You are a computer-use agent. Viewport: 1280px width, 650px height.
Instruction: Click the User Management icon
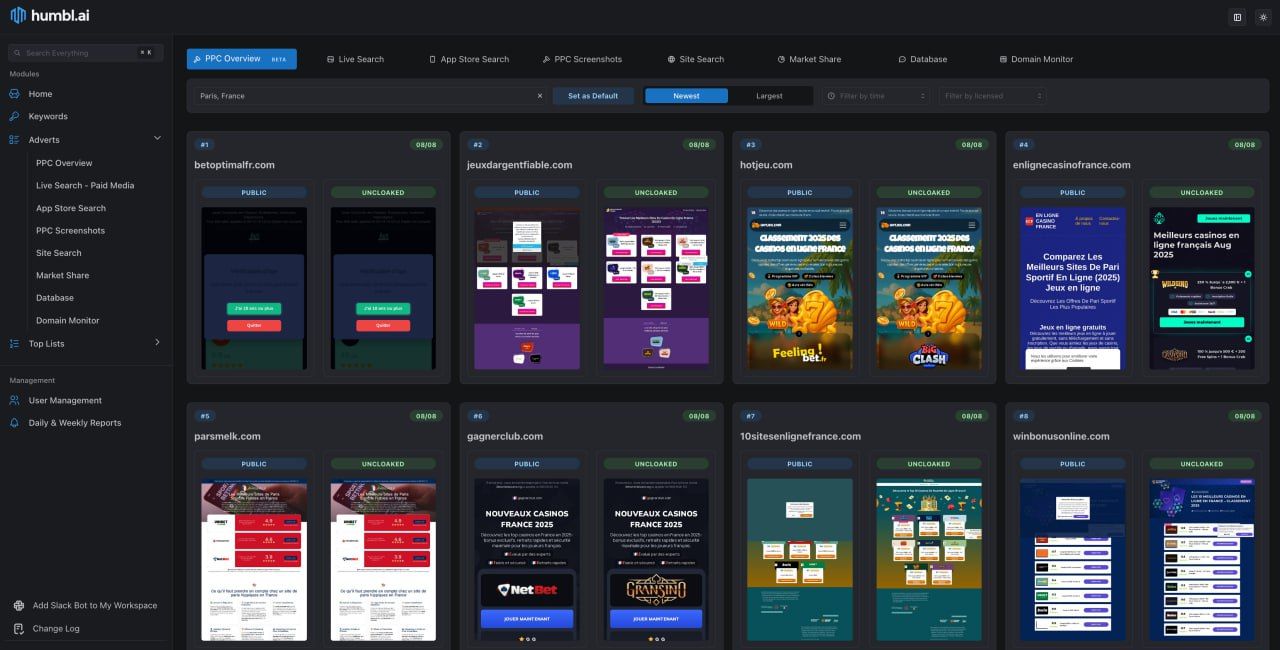click(15, 401)
